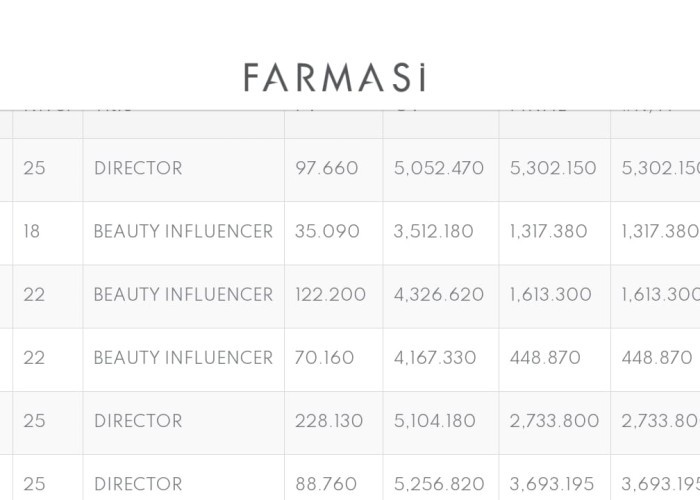Click BEAUTY INFLUENCER in the 35.090 row
Screen dimensions: 700x500
(183, 231)
